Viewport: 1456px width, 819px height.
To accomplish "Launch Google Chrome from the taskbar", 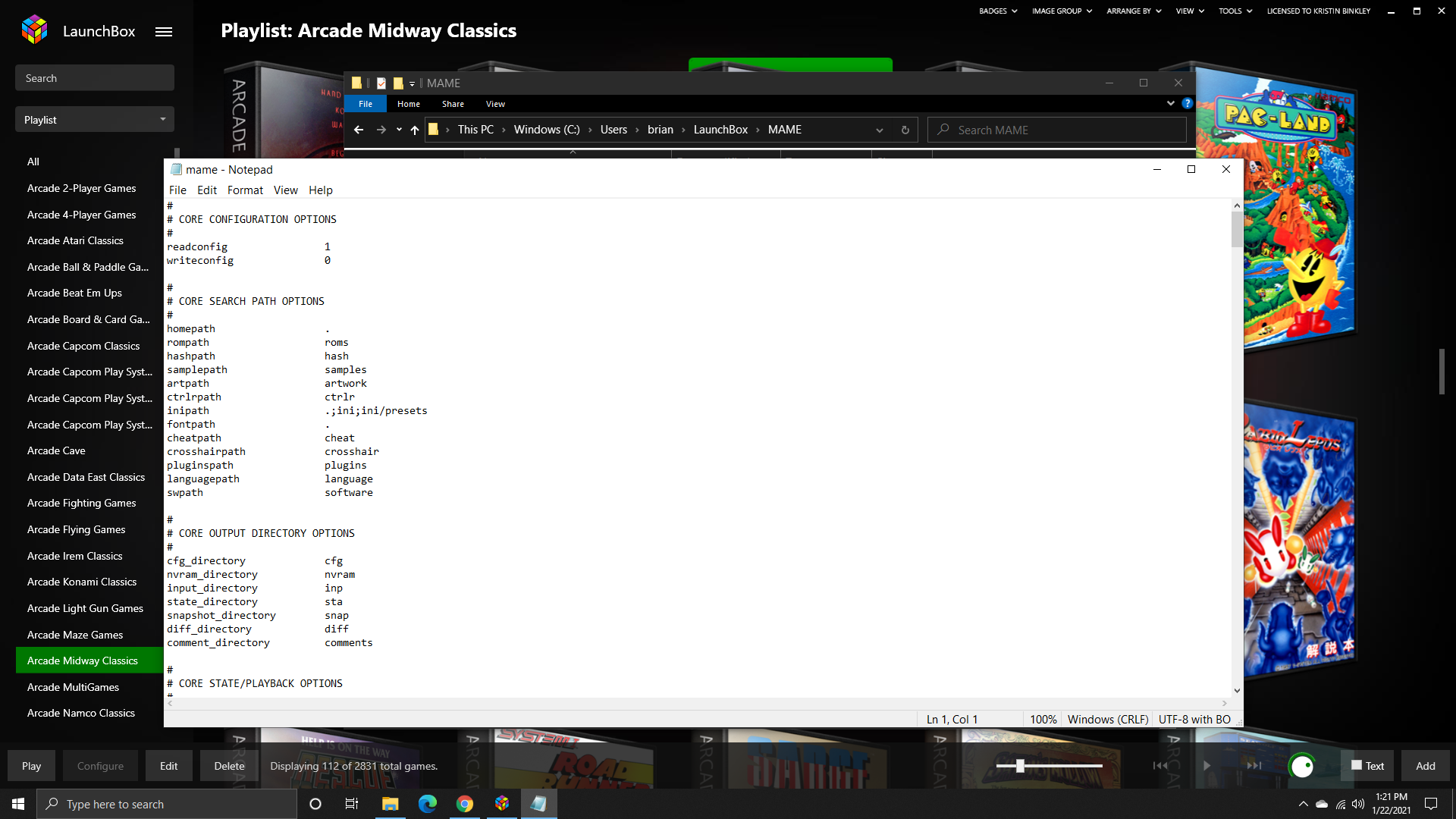I will 465,804.
